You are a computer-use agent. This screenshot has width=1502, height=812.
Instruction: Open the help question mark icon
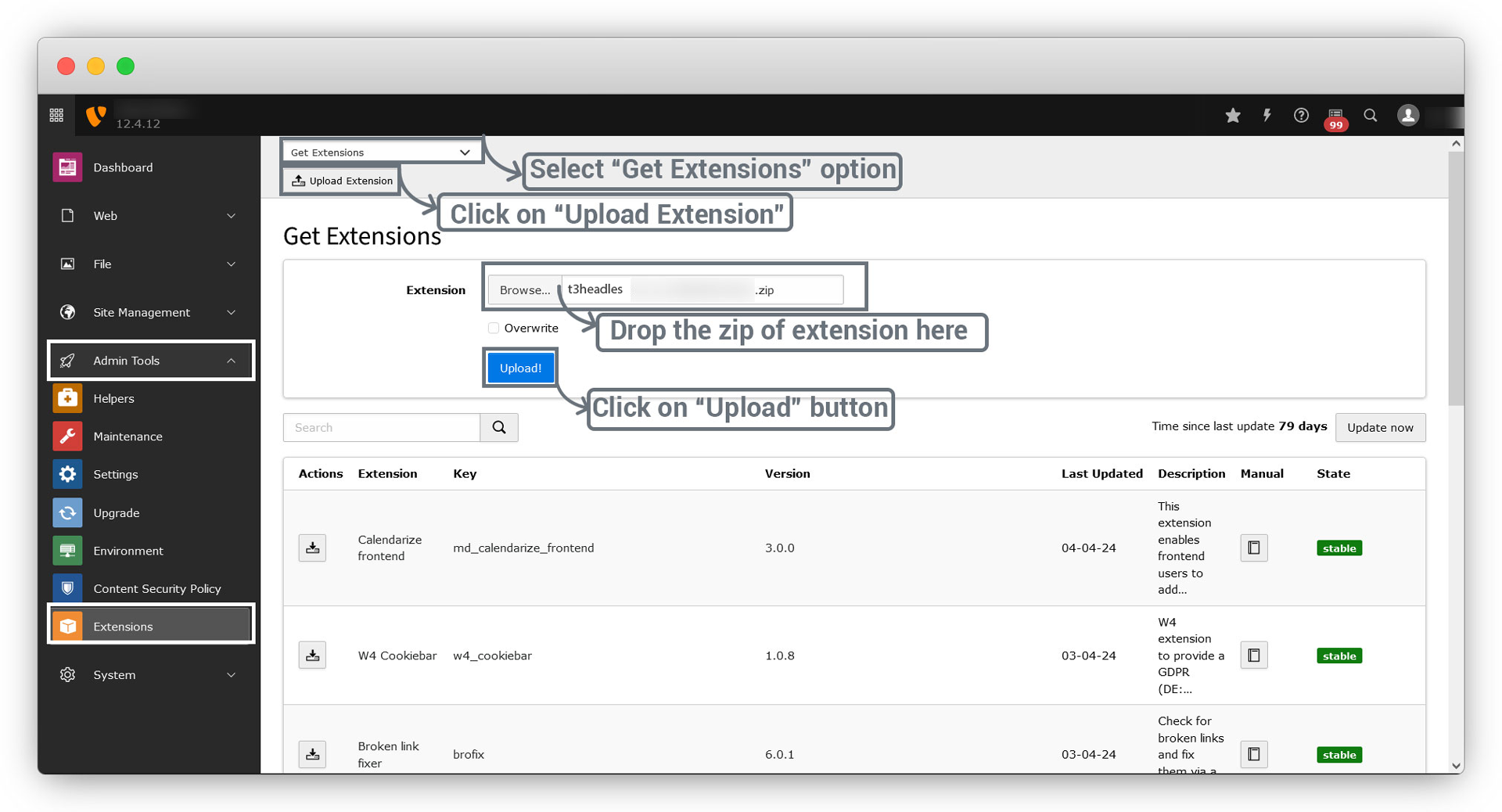pyautogui.click(x=1301, y=116)
